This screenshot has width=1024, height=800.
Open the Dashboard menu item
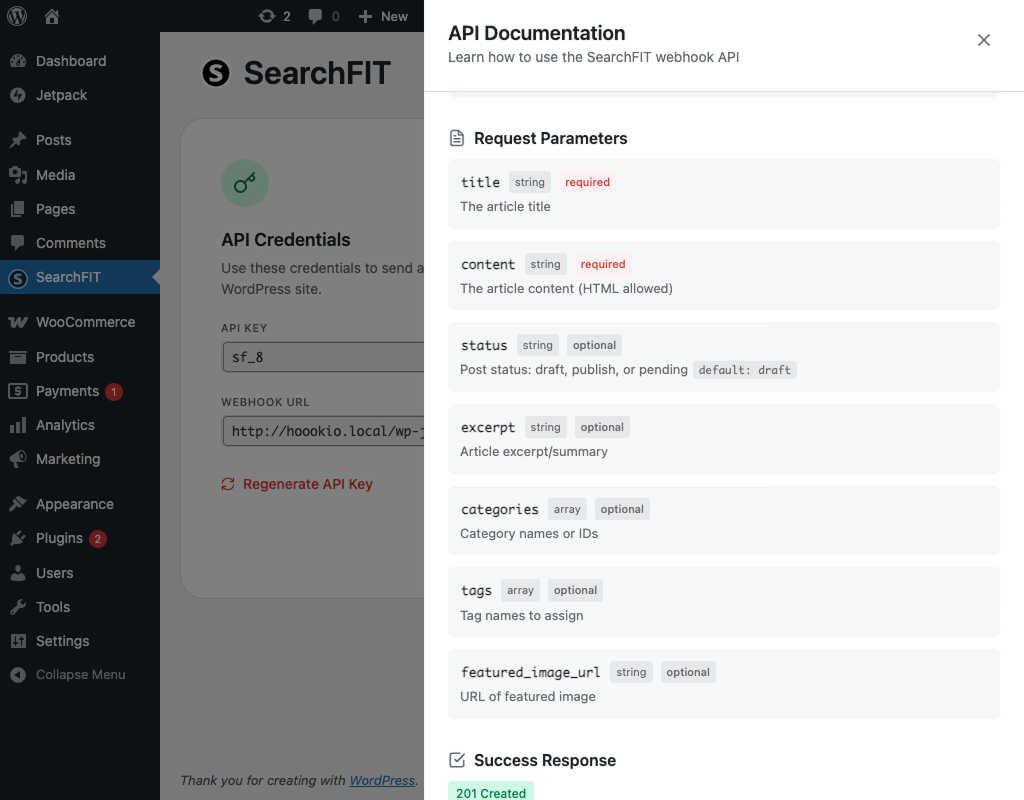(70, 61)
